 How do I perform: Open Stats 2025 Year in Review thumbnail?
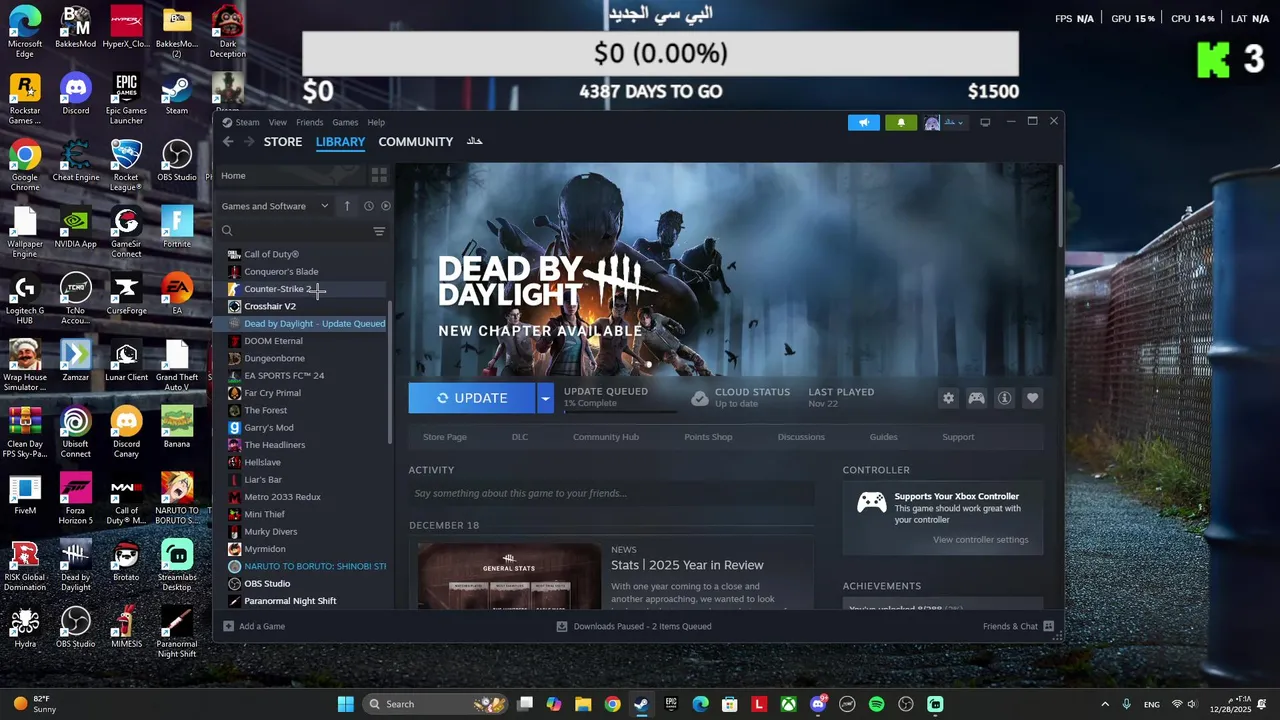(x=509, y=576)
